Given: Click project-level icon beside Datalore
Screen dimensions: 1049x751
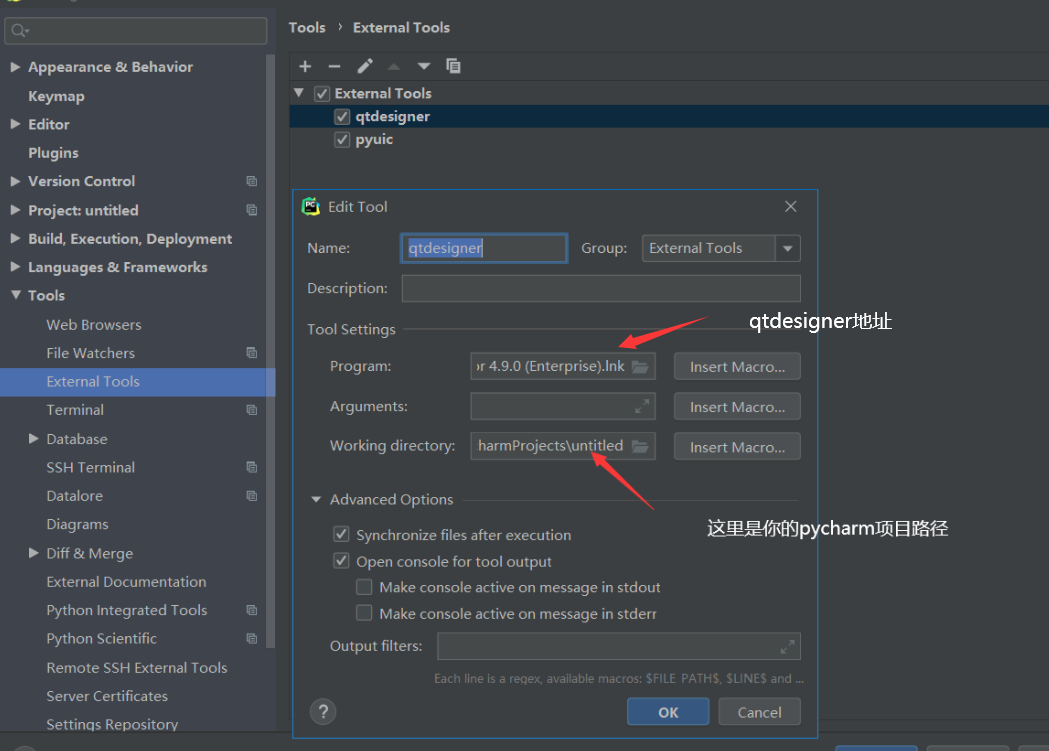Looking at the screenshot, I should tap(252, 496).
